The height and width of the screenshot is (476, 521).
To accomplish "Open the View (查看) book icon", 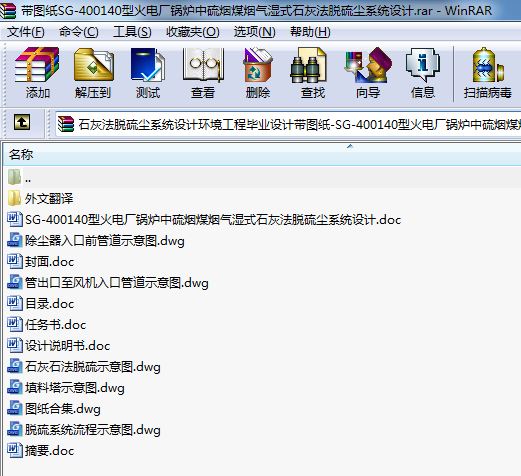I will [203, 65].
